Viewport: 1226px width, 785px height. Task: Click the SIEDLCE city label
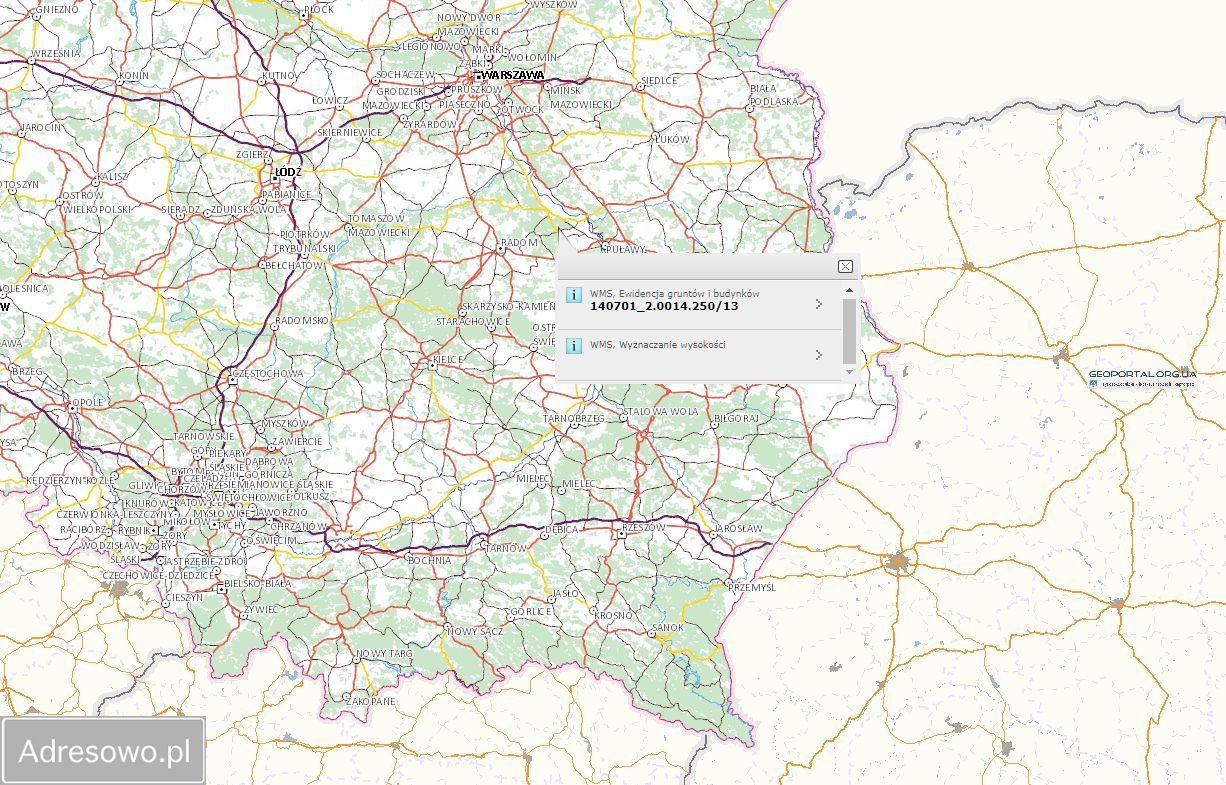tap(659, 79)
